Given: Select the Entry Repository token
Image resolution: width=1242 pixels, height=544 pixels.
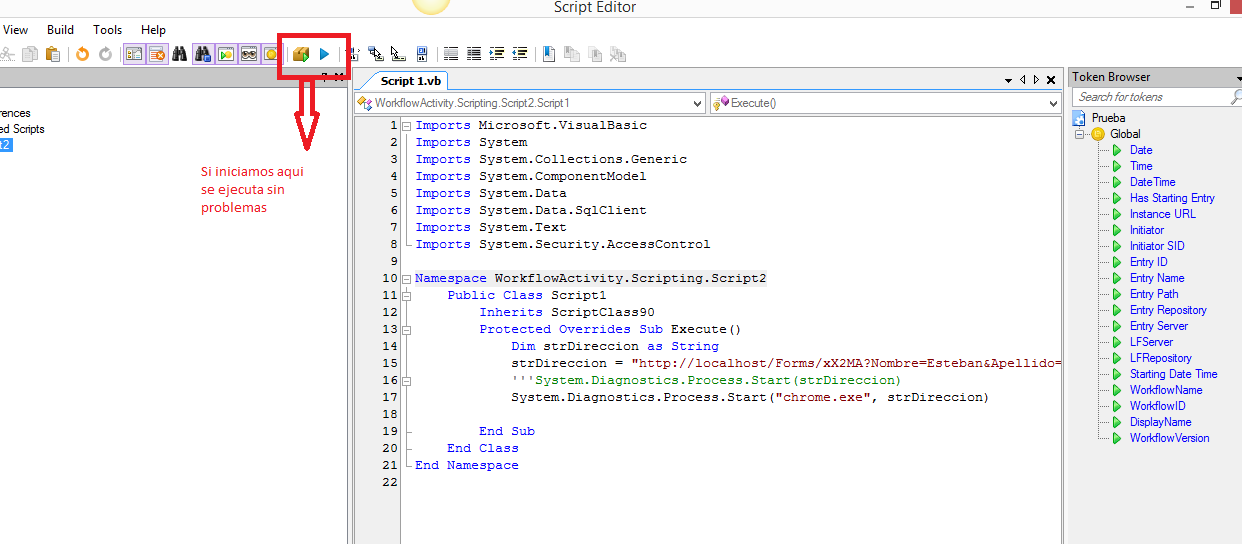Looking at the screenshot, I should coord(1168,310).
